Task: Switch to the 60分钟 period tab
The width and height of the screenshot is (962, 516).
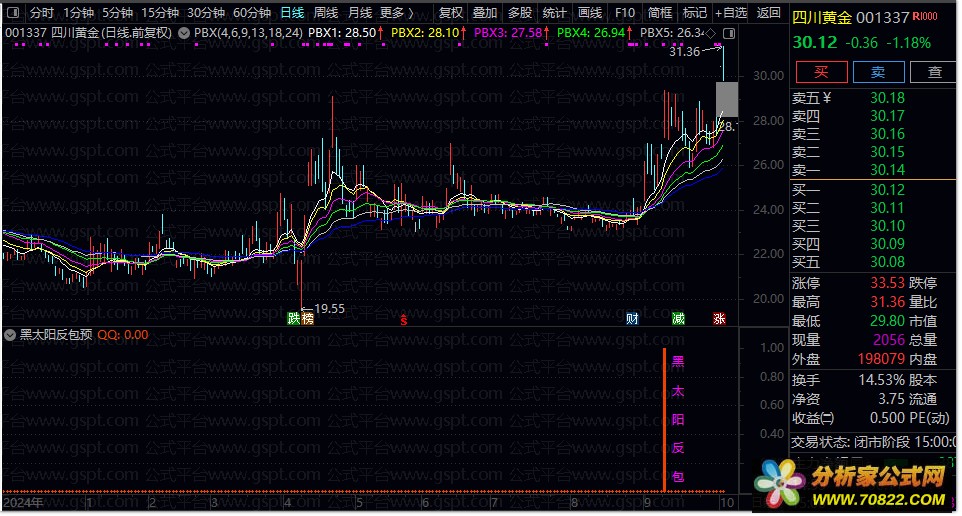Action: pos(252,13)
